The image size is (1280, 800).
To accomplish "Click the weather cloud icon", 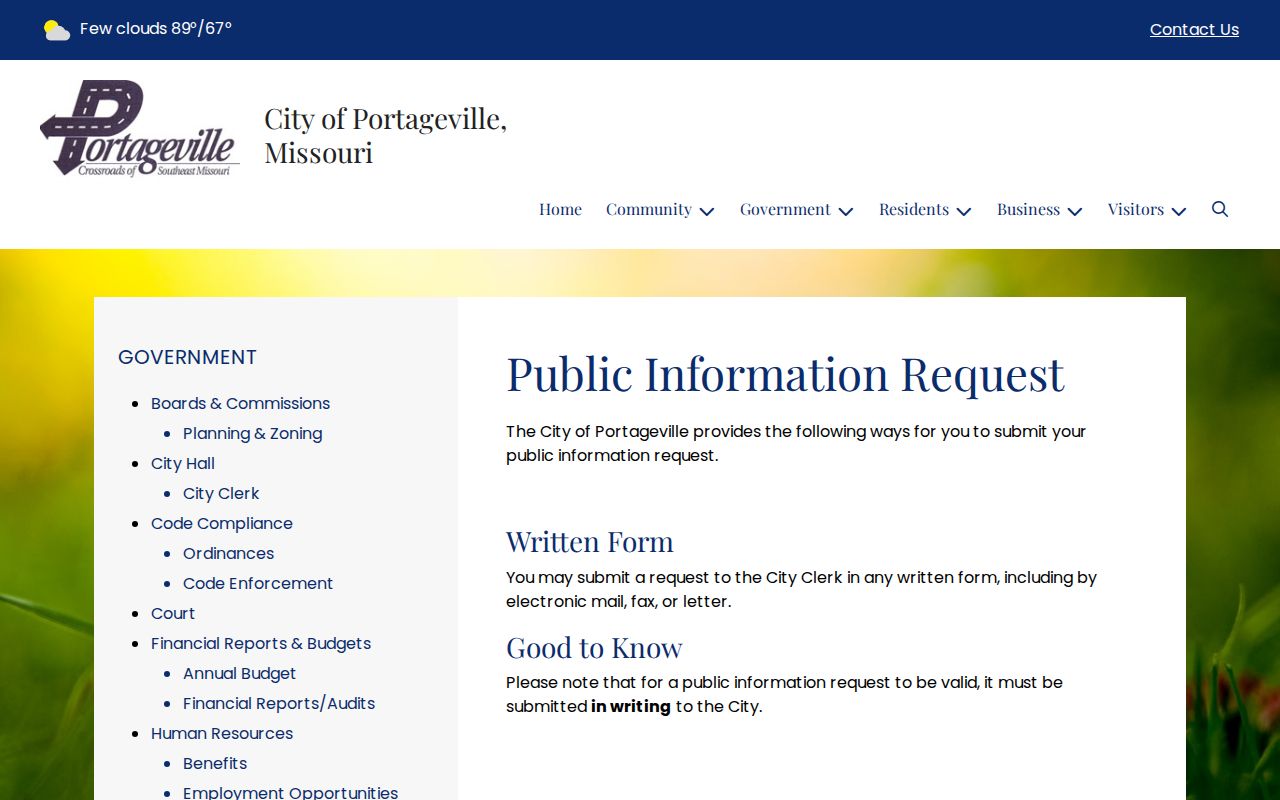I will coord(57,30).
